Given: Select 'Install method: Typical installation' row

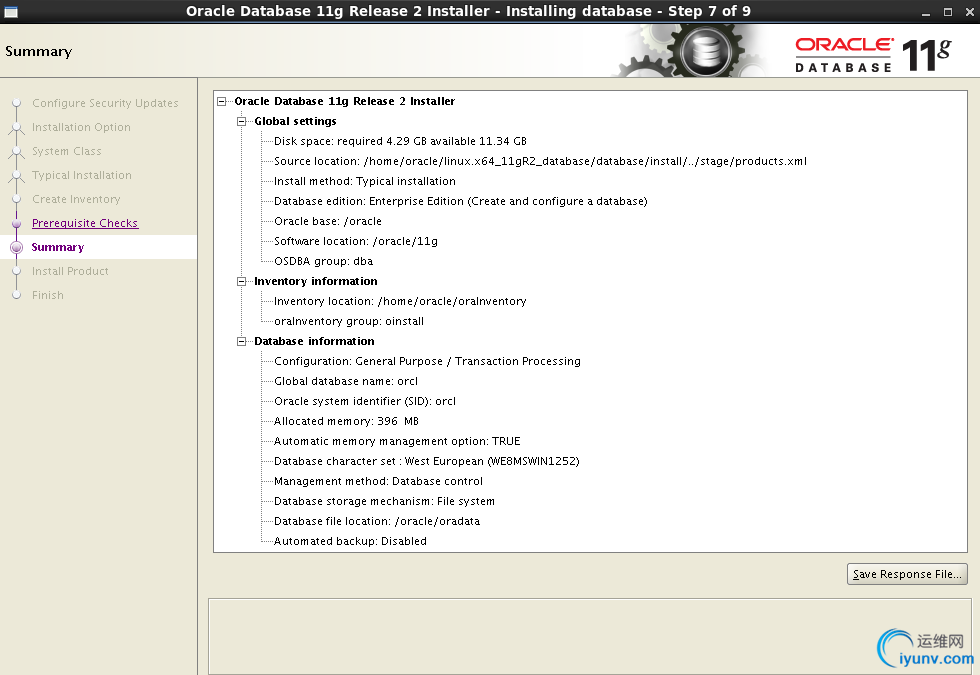Looking at the screenshot, I should click(x=365, y=181).
